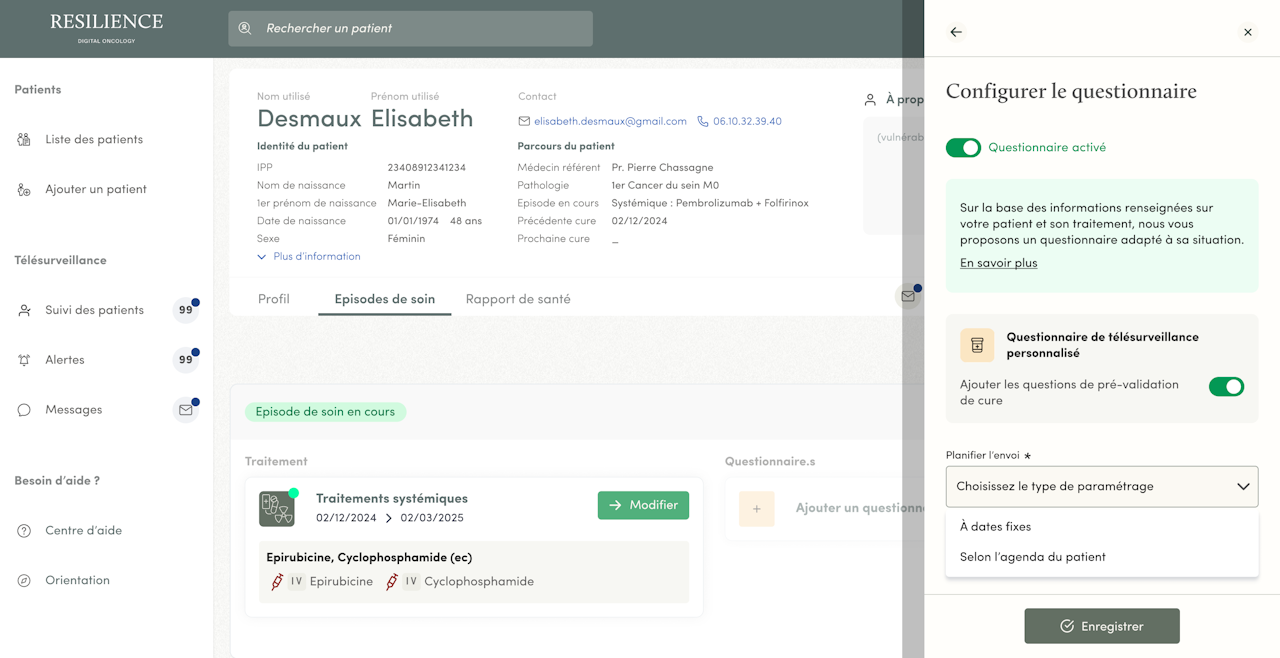Click the 99 badge beside Alertes

click(x=186, y=360)
